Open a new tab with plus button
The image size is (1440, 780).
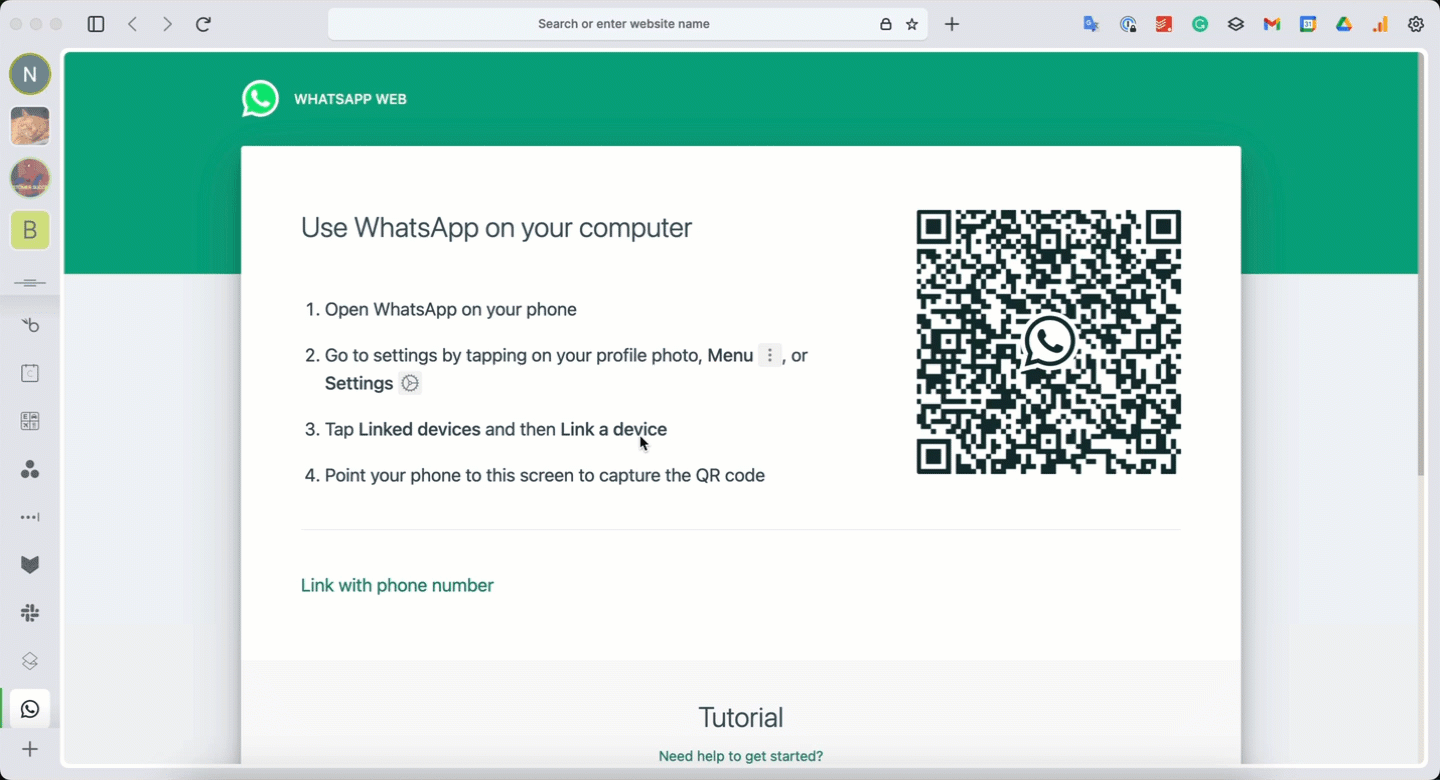coord(952,24)
